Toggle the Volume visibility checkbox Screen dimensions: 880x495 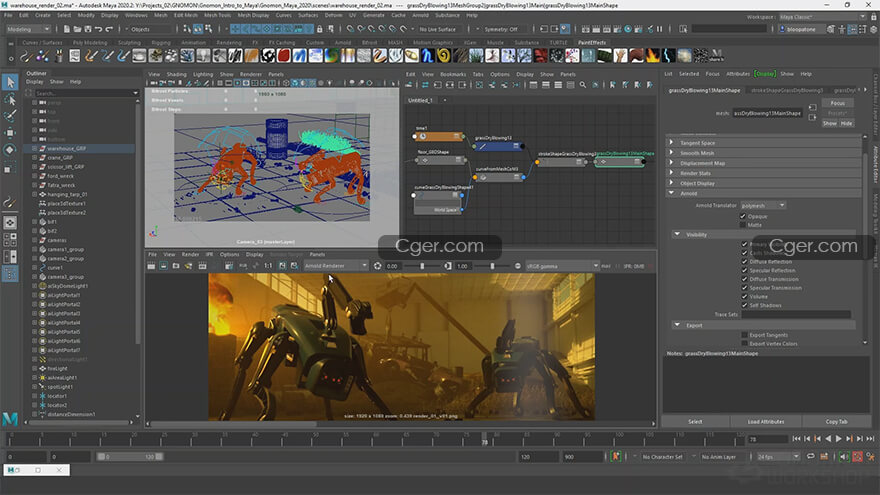click(745, 296)
